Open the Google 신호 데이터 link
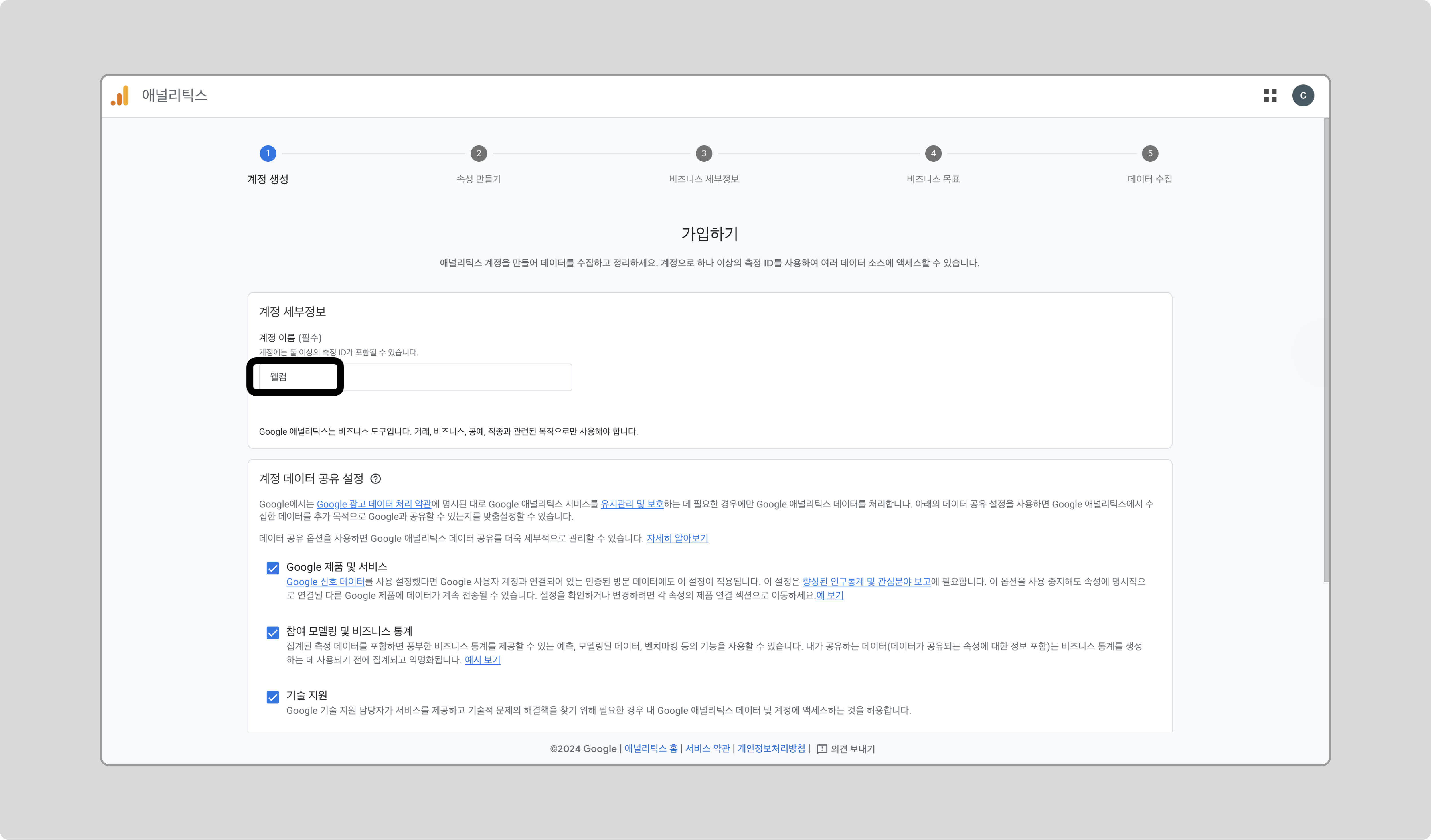The width and height of the screenshot is (1431, 840). [325, 582]
